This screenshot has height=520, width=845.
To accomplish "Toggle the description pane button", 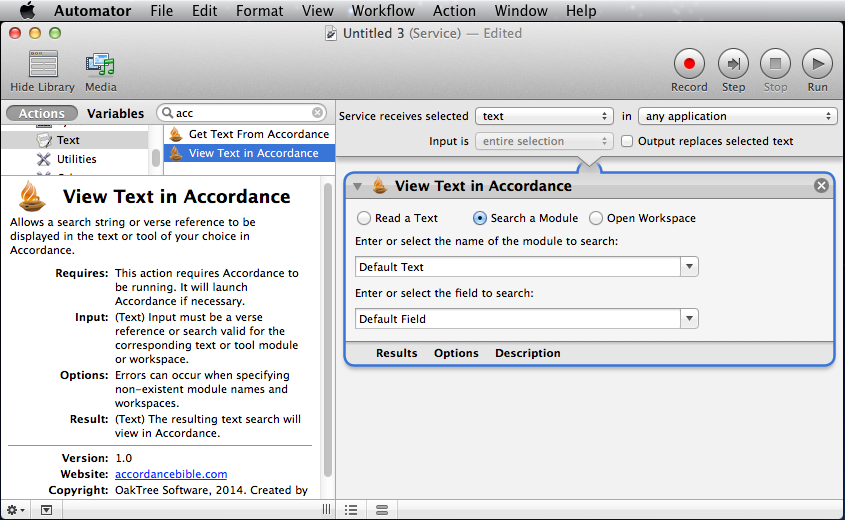I will tap(46, 510).
